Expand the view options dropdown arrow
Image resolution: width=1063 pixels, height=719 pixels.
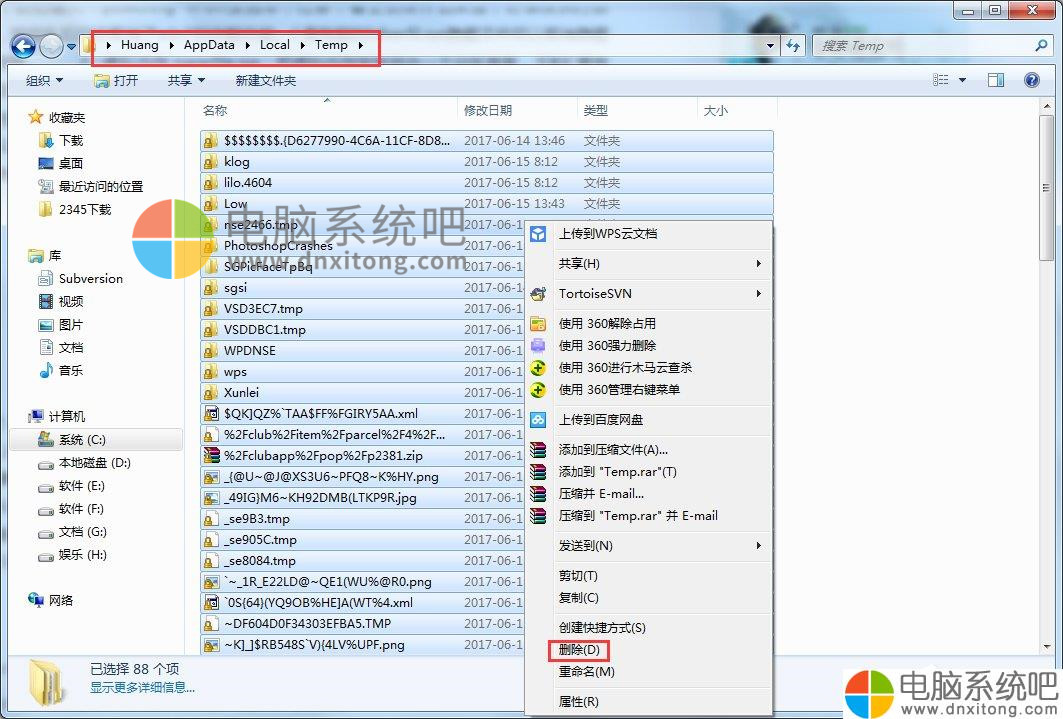click(x=963, y=80)
